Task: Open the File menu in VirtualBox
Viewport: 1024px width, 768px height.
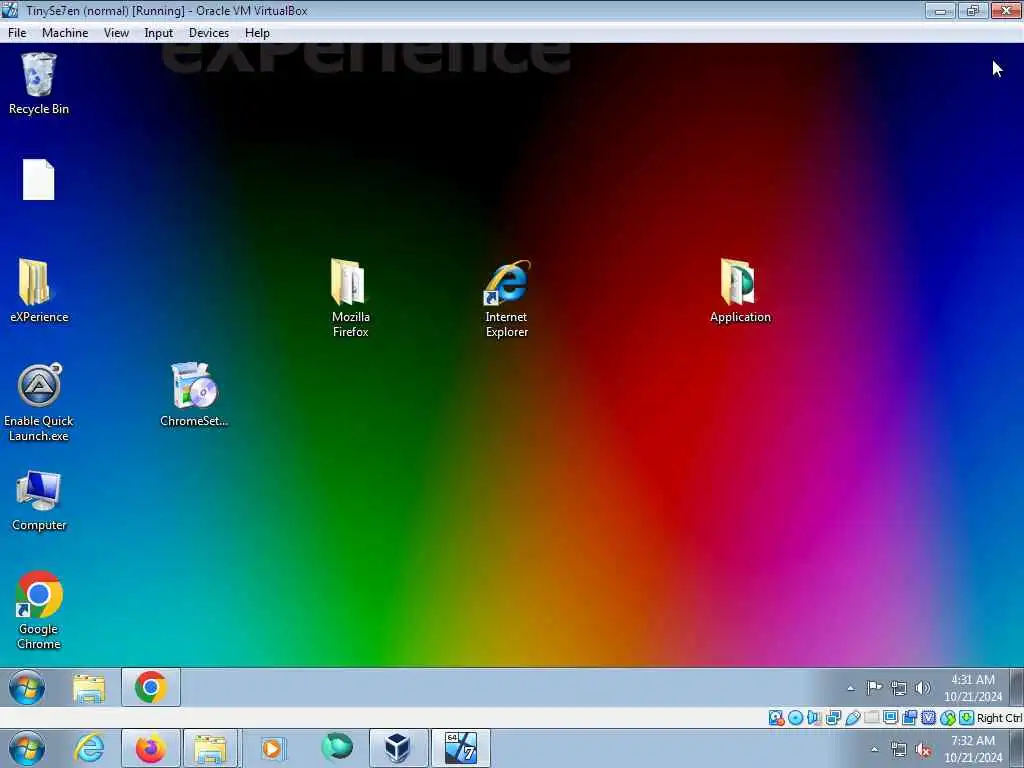Action: coord(17,33)
